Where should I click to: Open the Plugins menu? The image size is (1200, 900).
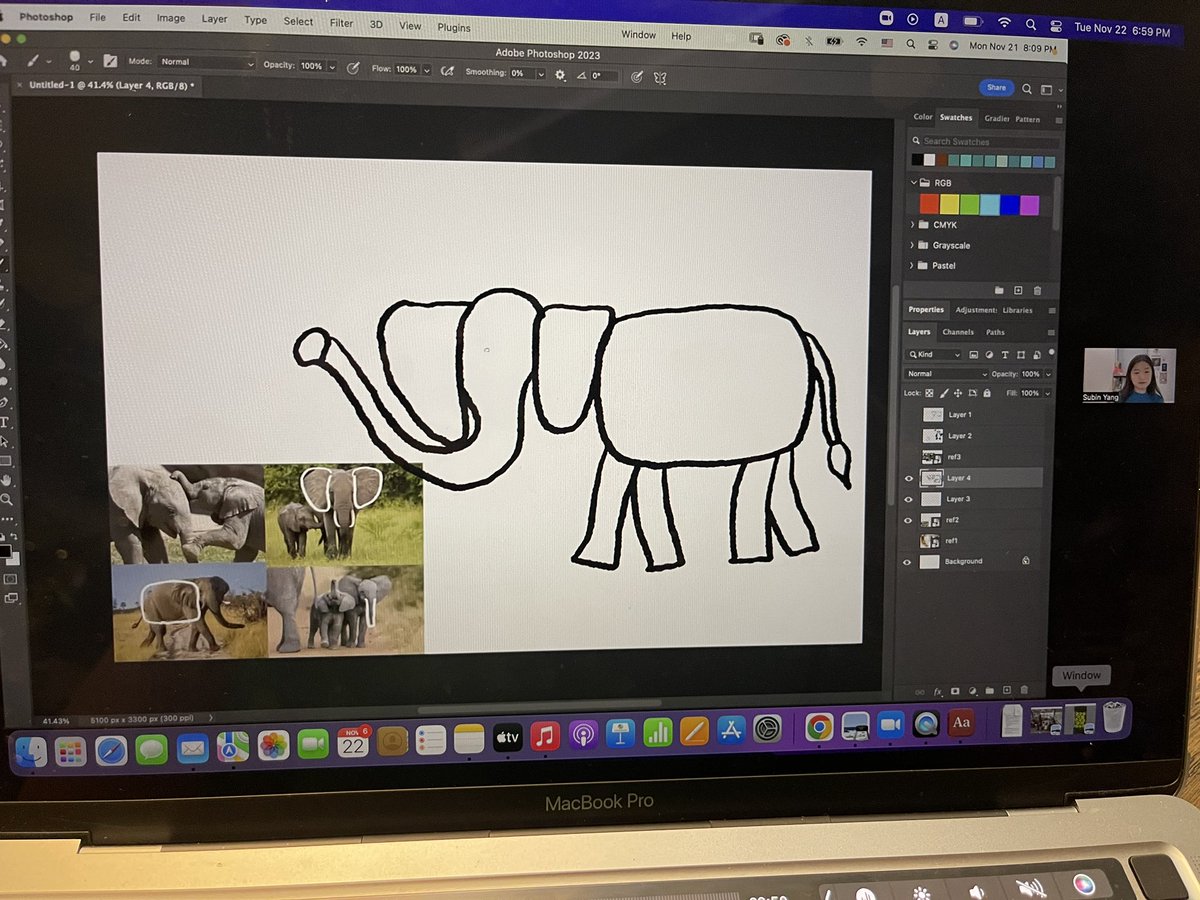coord(454,28)
